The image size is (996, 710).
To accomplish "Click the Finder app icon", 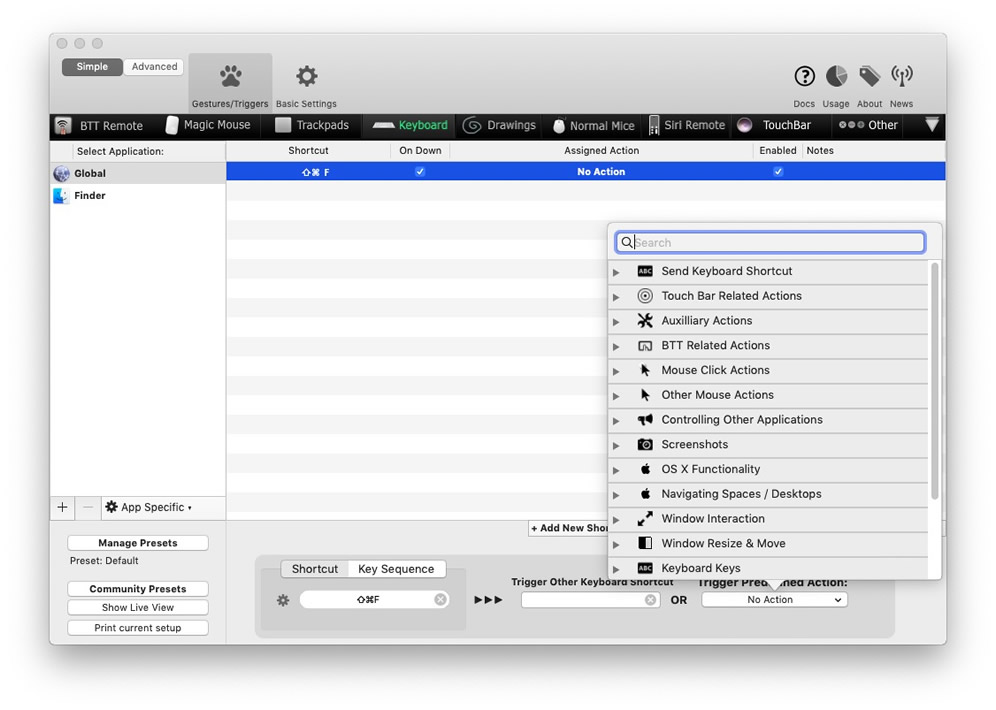I will tap(62, 196).
